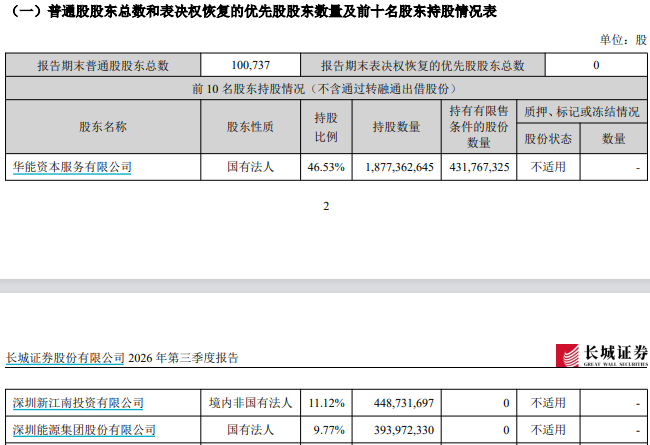The width and height of the screenshot is (650, 445).
Task: Select the share count 448,731,697
Action: pyautogui.click(x=404, y=403)
